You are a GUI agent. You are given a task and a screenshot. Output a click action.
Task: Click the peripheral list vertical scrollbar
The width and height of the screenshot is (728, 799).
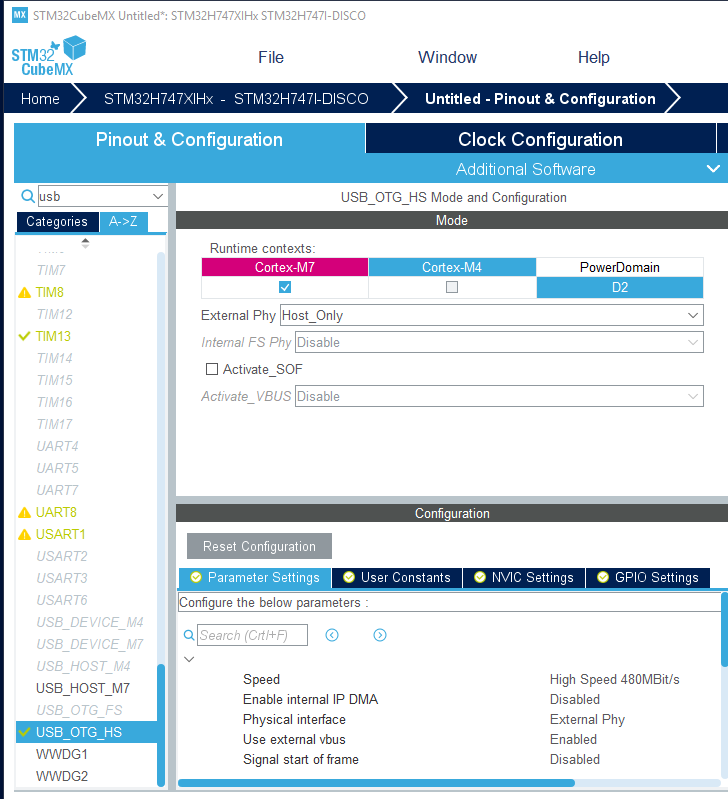click(x=161, y=725)
